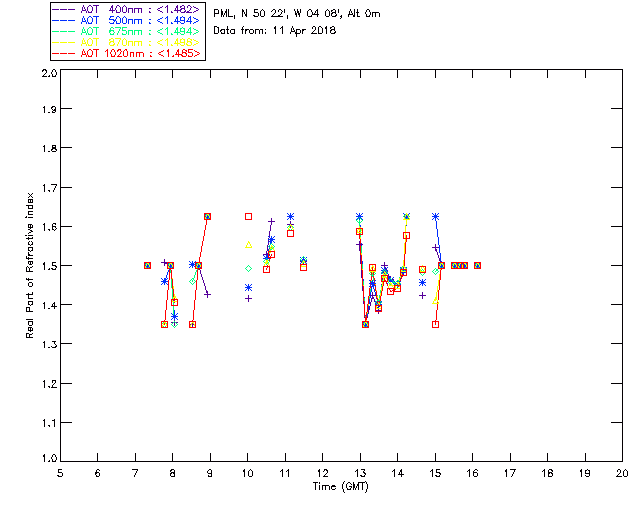640x512 pixels.
Task: Click the AOT 500nm legend entry
Action: point(126,20)
